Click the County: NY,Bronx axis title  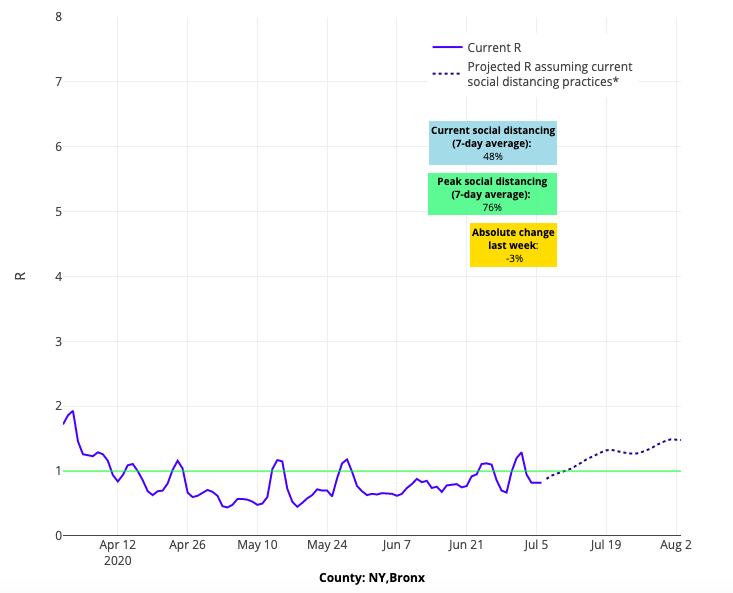[x=371, y=578]
